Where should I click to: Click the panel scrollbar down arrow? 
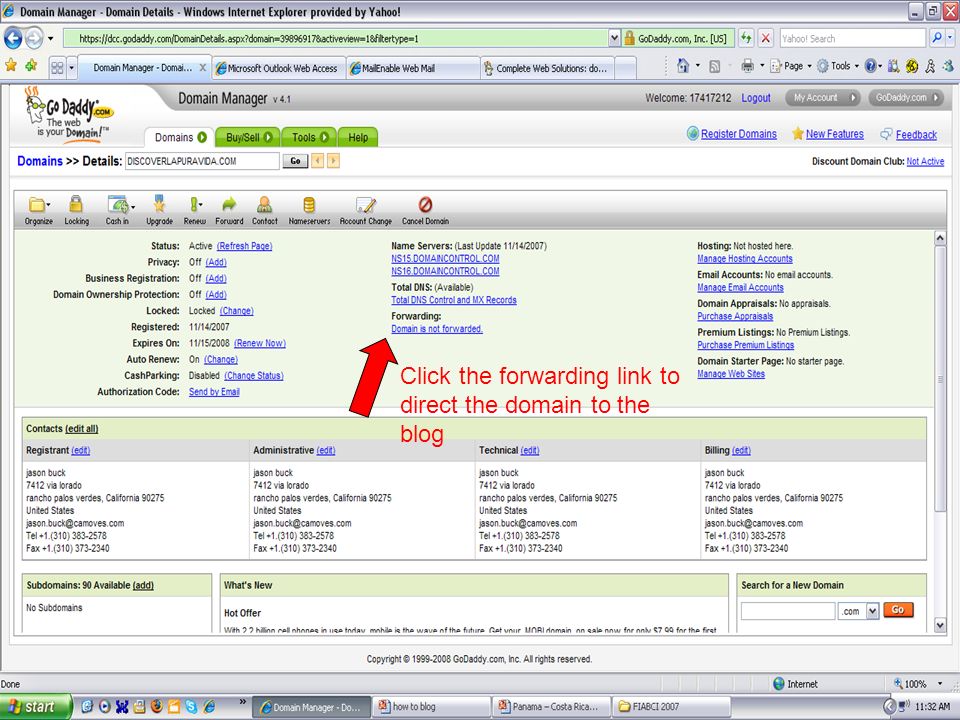pos(940,625)
